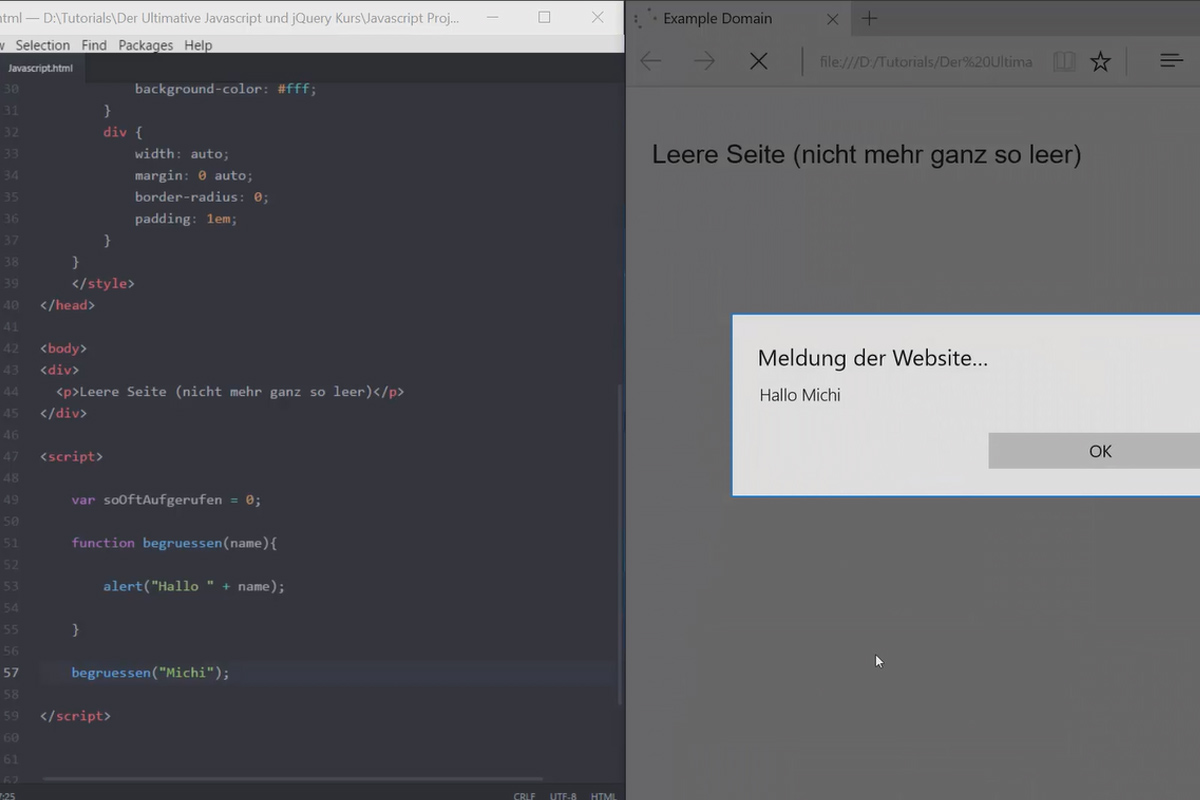Click the opening <script> tag line
This screenshot has width=1200, height=800.
click(x=71, y=457)
